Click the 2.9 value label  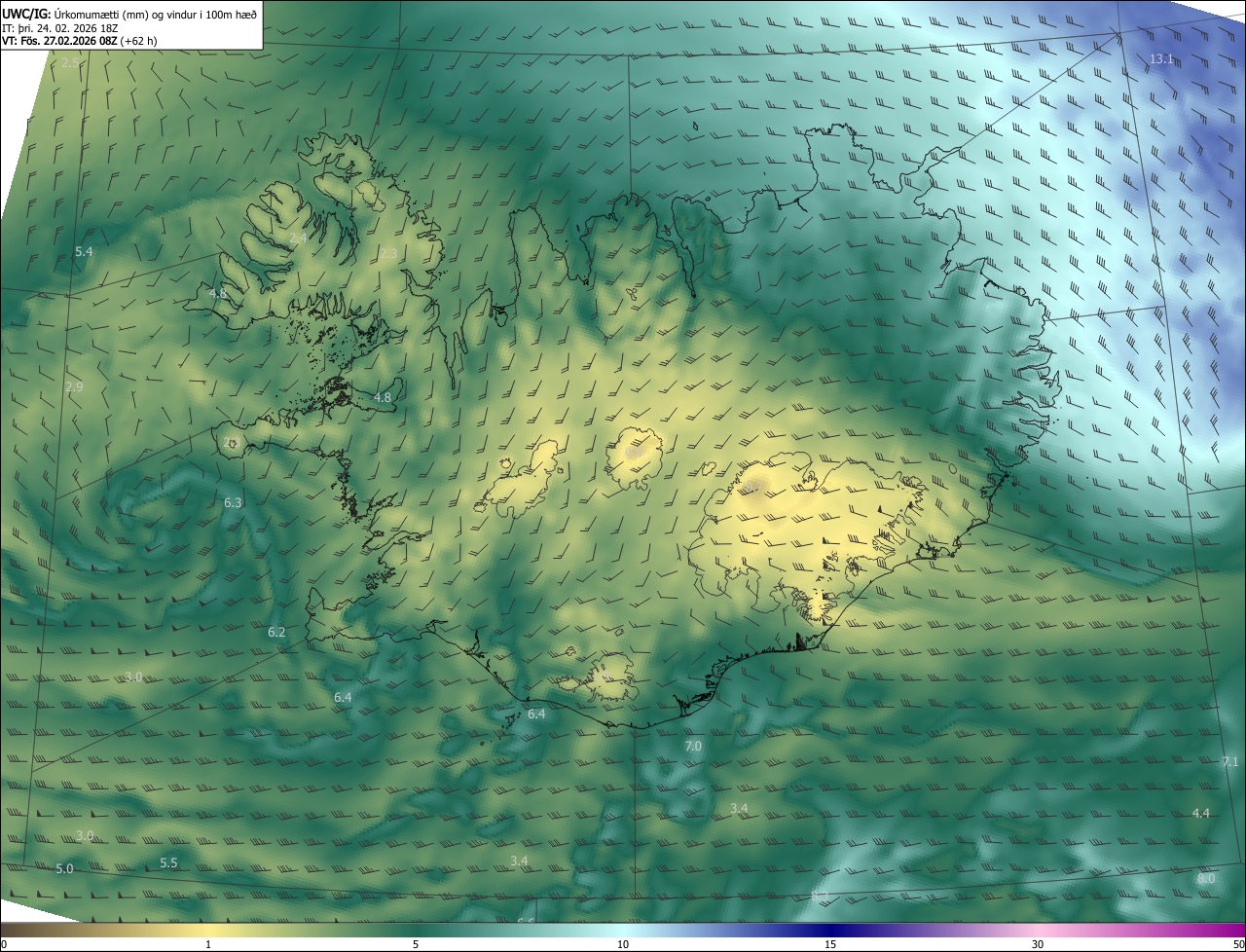pos(74,387)
